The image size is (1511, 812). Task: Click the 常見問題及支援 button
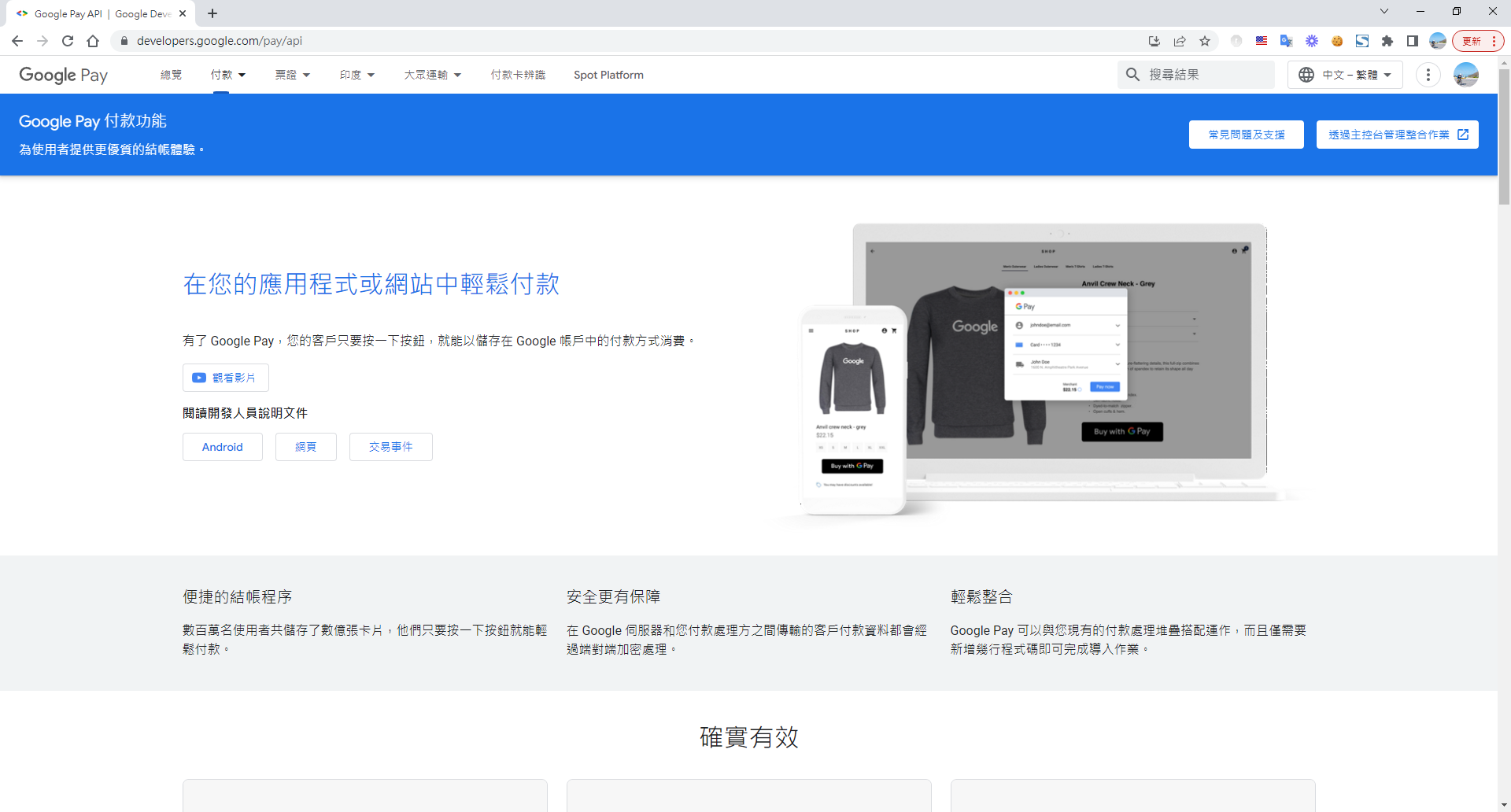coord(1246,135)
